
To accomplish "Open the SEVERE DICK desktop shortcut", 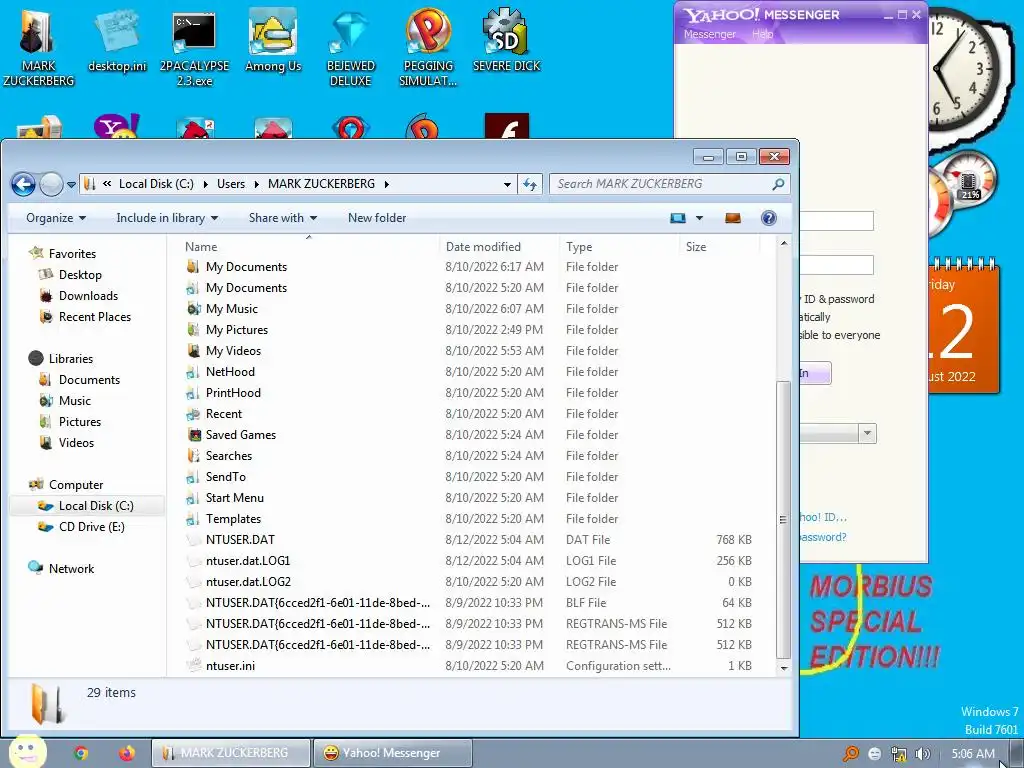I will (x=506, y=41).
